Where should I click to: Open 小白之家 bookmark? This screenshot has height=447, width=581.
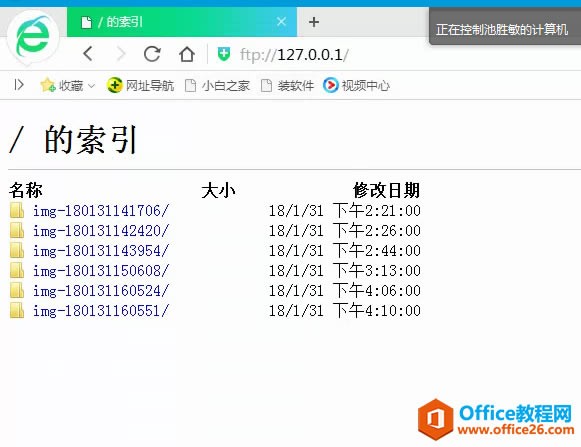(x=218, y=86)
